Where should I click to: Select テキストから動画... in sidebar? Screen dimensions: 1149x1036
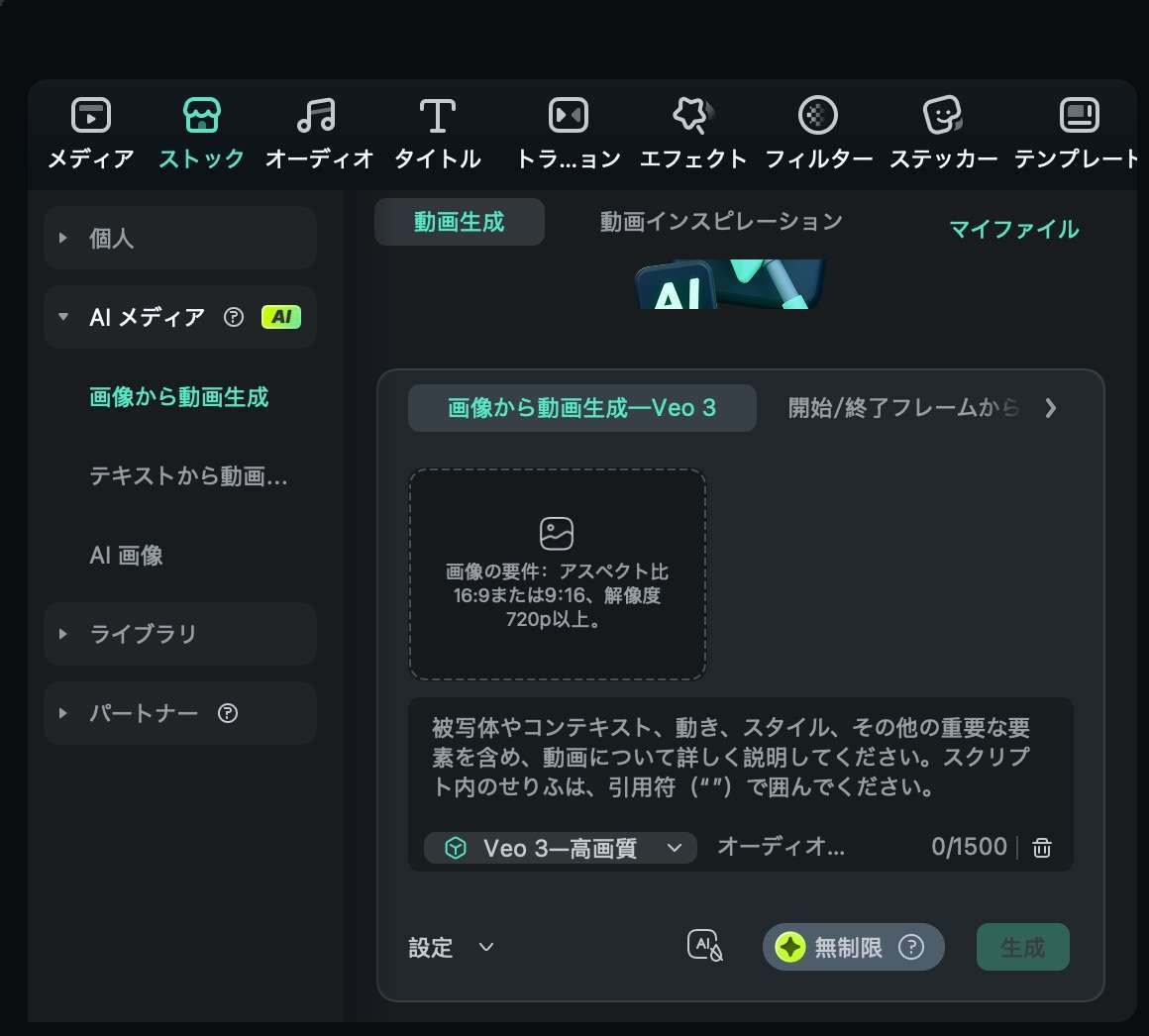point(189,476)
